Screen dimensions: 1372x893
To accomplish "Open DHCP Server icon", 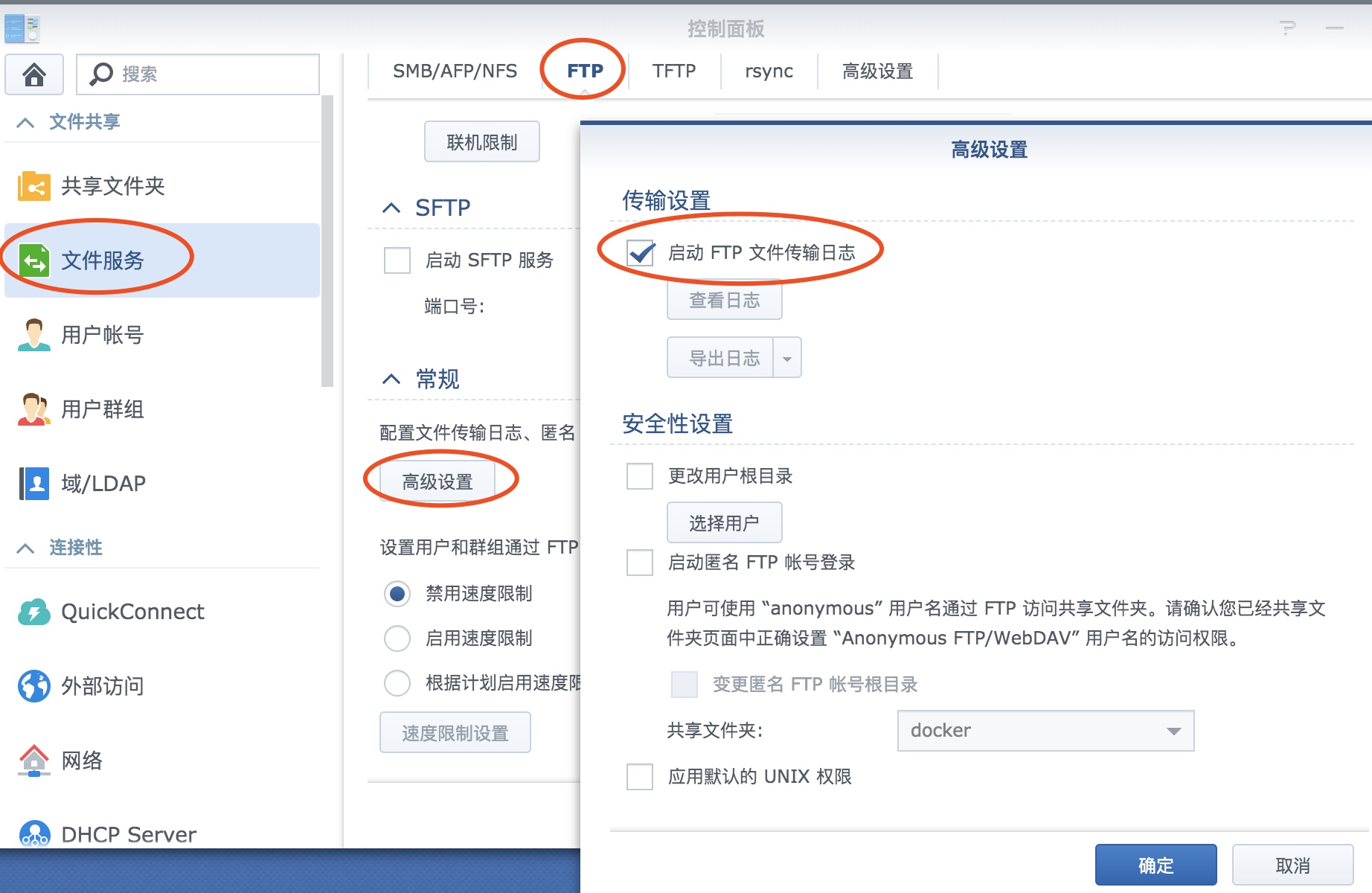I will pos(34,834).
